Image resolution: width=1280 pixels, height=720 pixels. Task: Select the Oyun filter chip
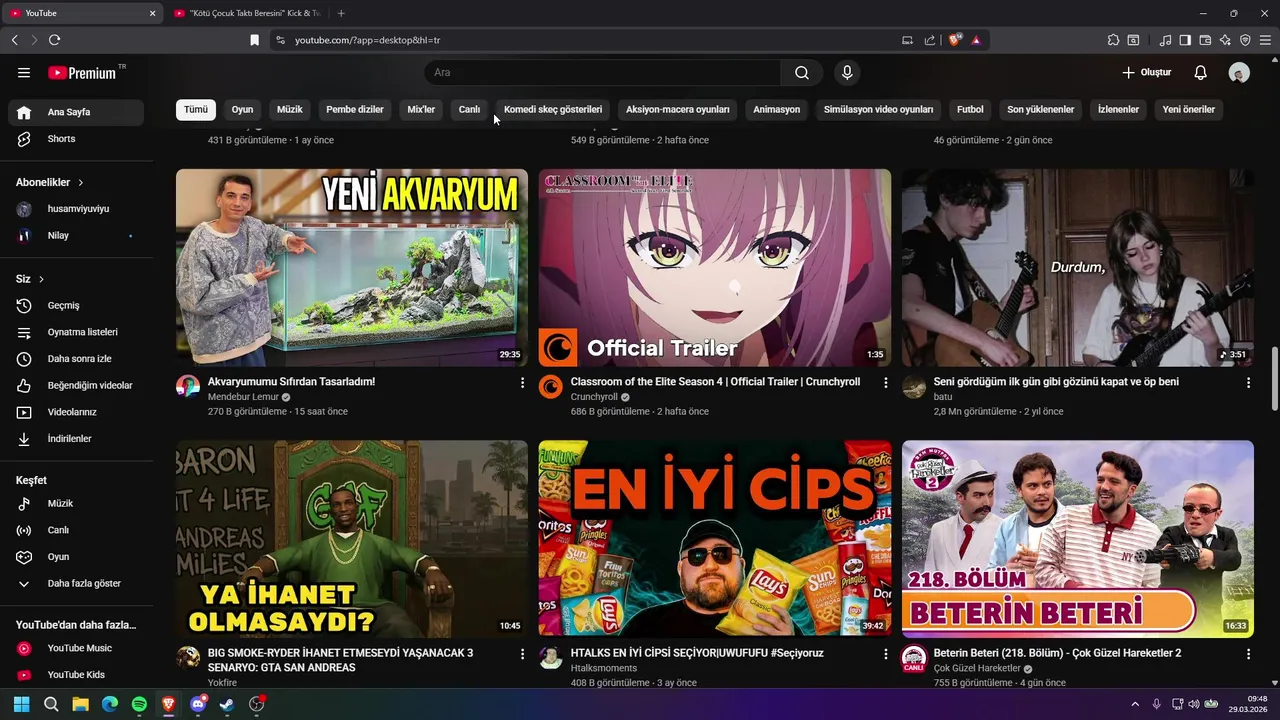242,109
